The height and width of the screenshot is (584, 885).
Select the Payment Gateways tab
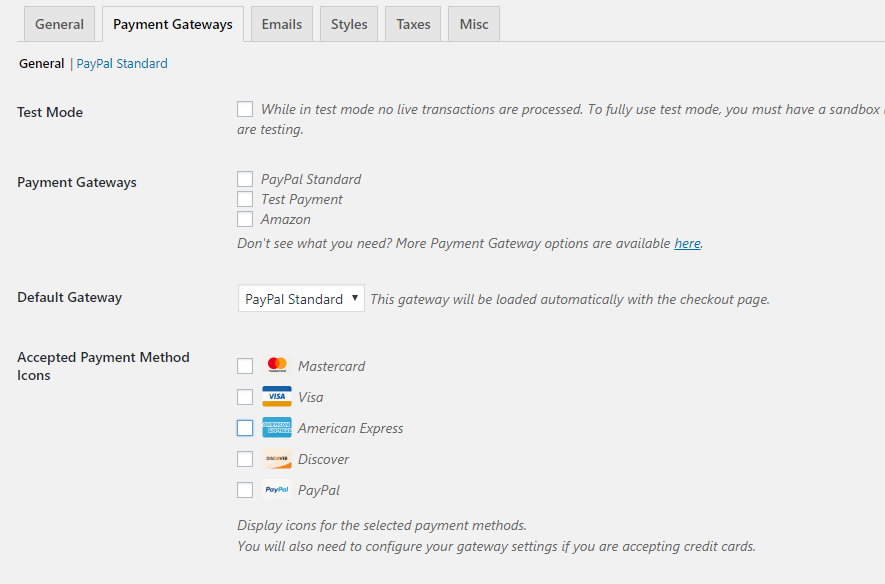(173, 24)
